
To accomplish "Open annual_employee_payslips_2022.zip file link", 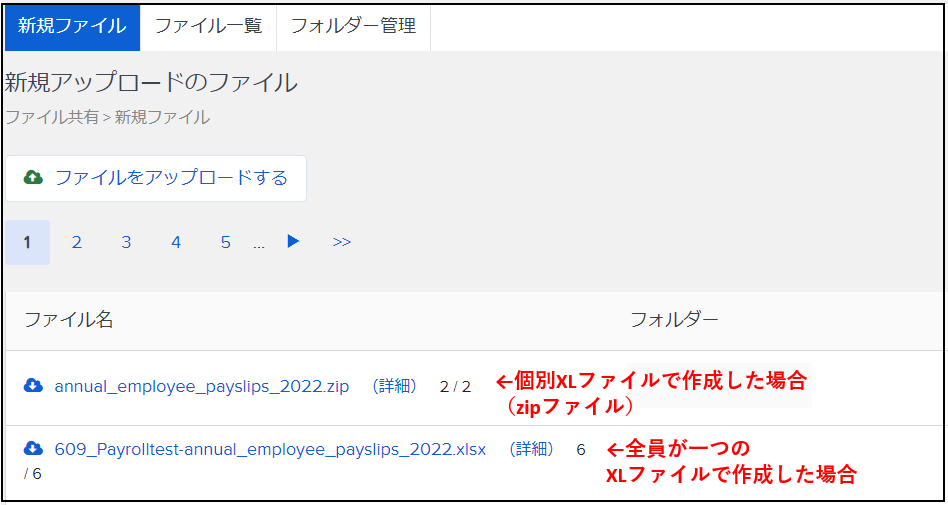I will click(x=202, y=386).
